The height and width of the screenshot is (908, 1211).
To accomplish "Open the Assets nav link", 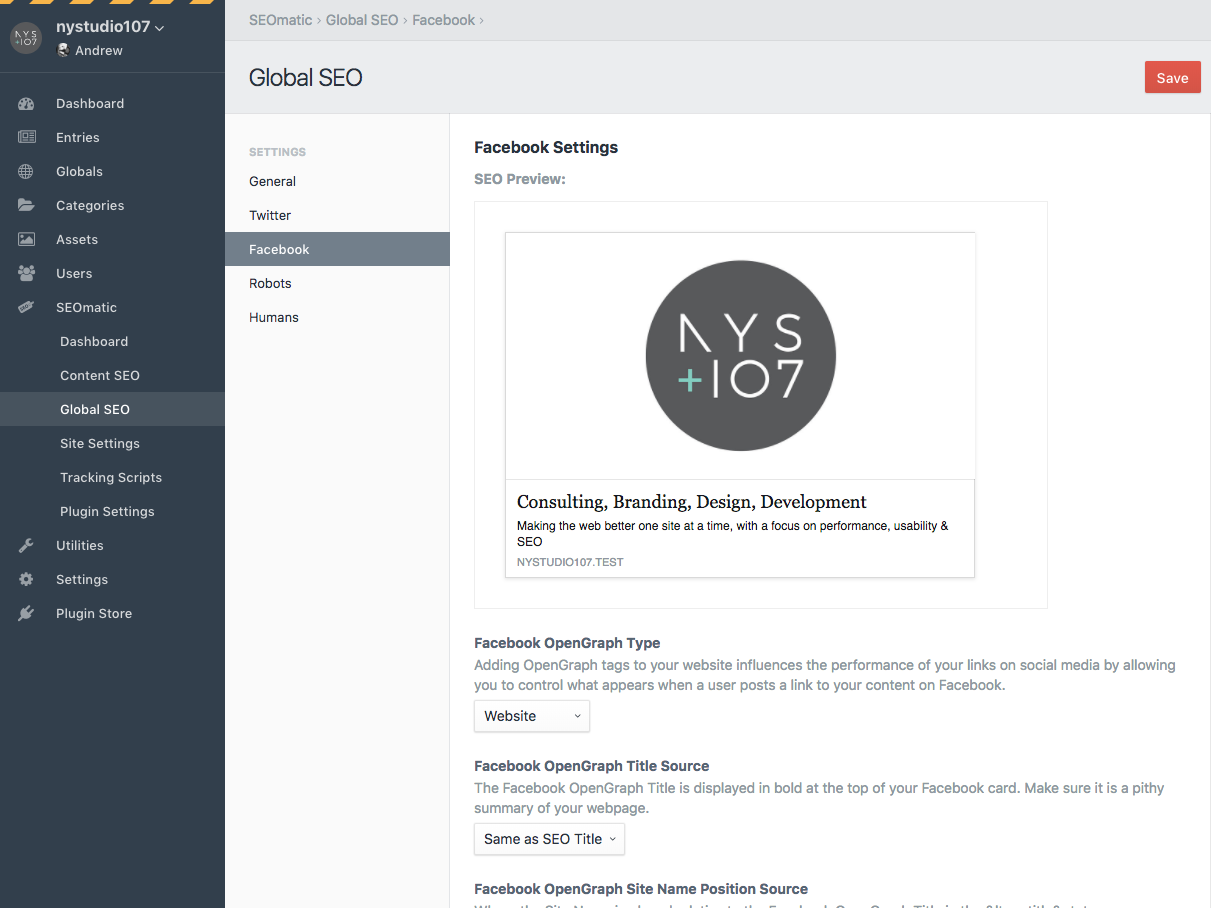I will point(77,239).
